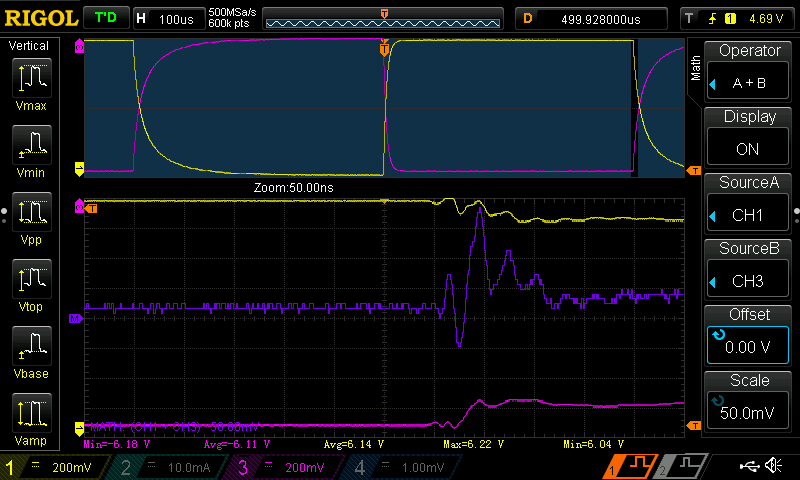Viewport: 800px width, 480px height.
Task: Open the Math vertical tab
Action: point(696,67)
